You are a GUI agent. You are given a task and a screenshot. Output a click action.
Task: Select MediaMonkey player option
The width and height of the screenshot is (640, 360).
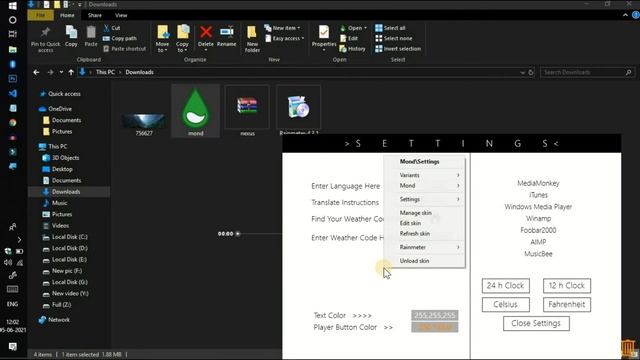pyautogui.click(x=538, y=183)
